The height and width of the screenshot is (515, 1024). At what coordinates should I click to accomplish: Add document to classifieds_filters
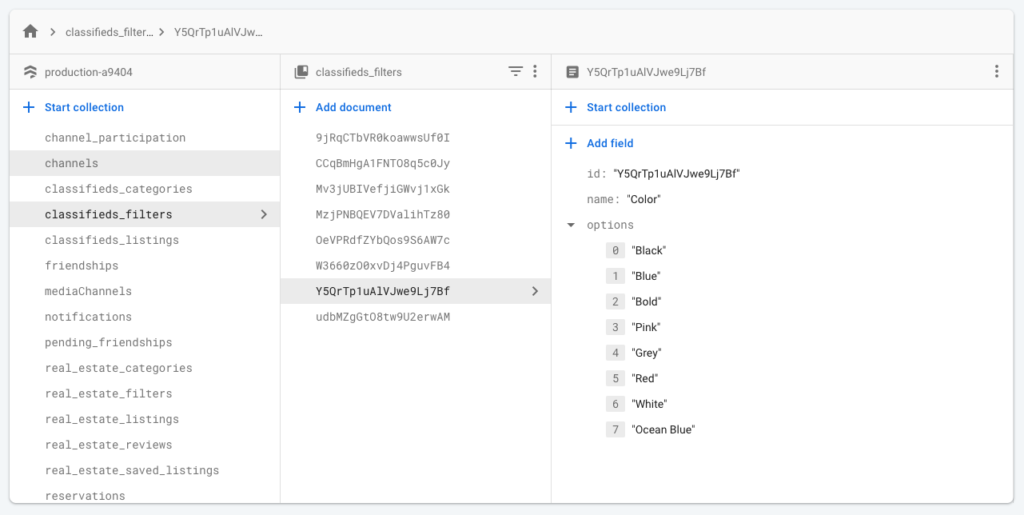click(x=353, y=107)
